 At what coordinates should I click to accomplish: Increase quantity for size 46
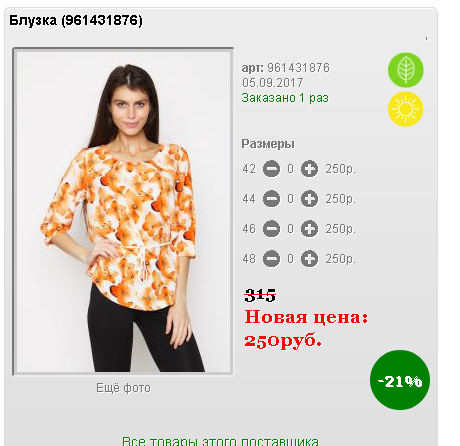point(309,229)
